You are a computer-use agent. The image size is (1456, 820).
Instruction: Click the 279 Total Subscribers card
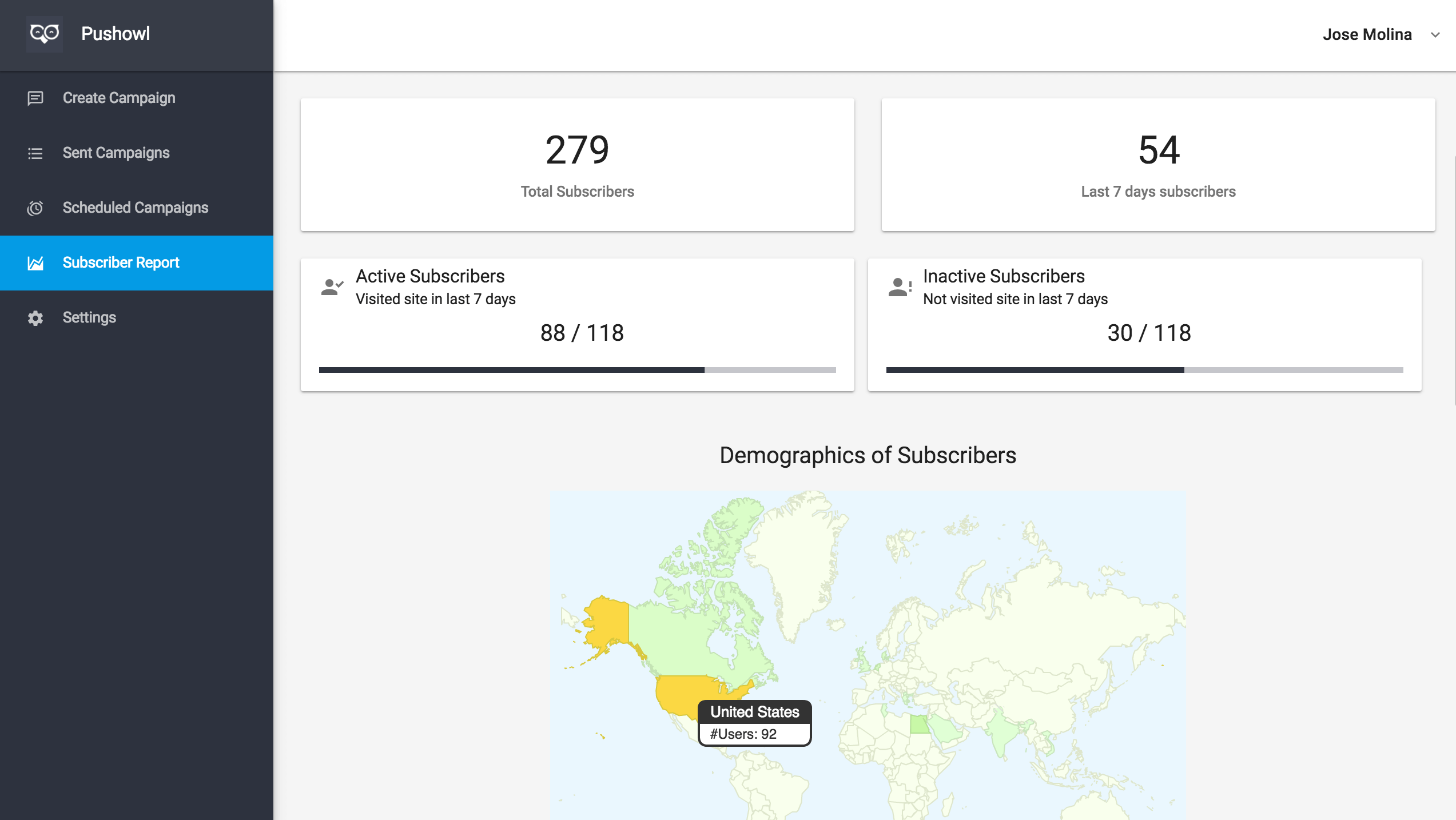pyautogui.click(x=577, y=165)
